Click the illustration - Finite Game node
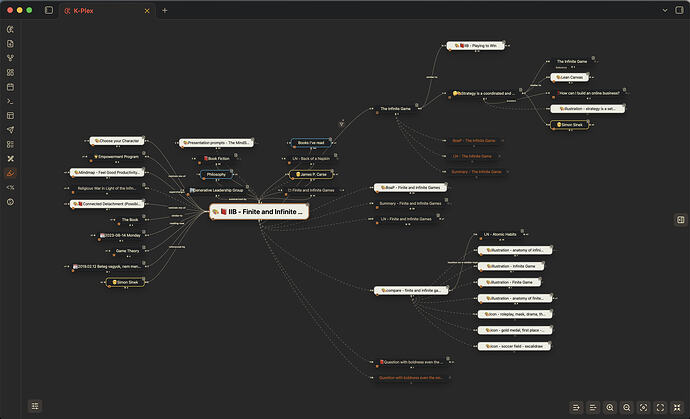 (510, 282)
